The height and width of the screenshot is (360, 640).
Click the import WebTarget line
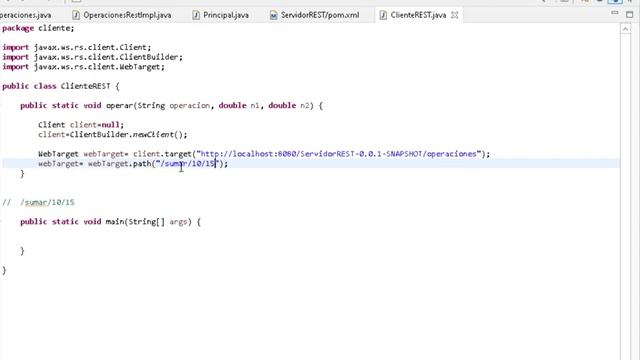click(x=84, y=67)
